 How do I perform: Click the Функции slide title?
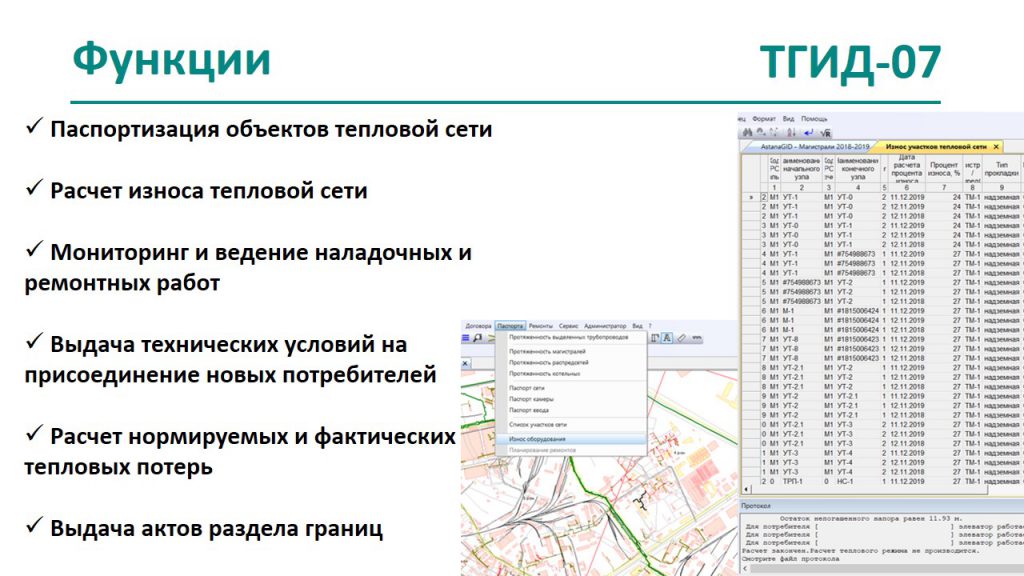[x=171, y=60]
